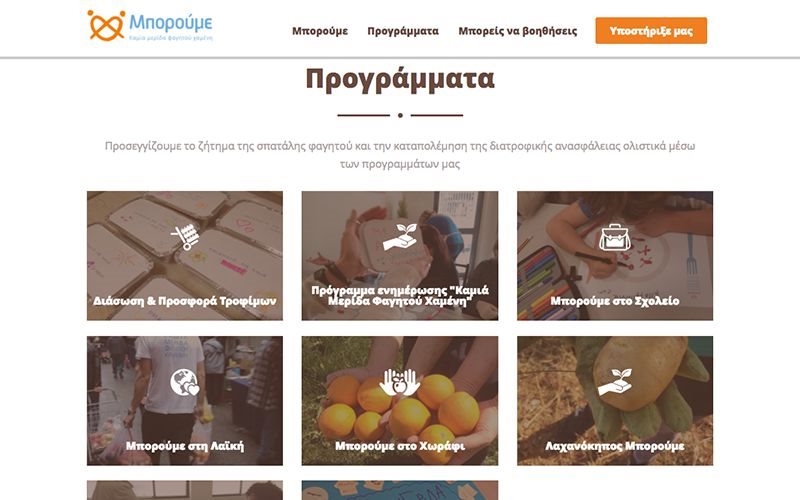The image size is (800, 500).
Task: Open Διάσωση & Προσφορά Τροφίμων link
Action: pos(185,301)
